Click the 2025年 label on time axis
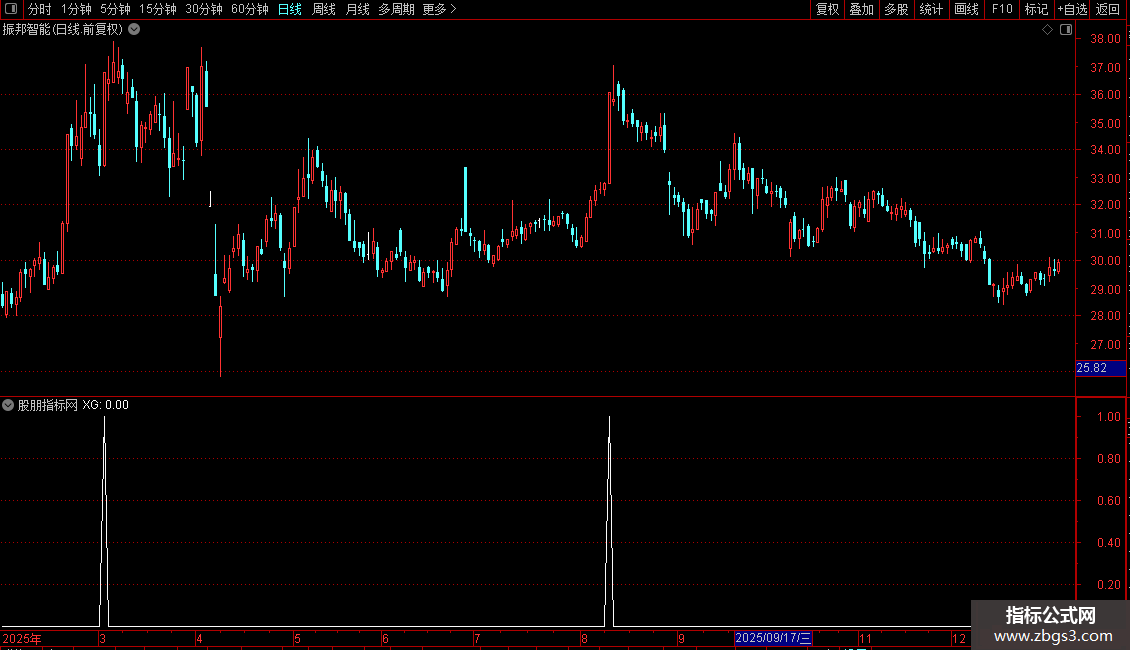The image size is (1130, 650). point(22,638)
